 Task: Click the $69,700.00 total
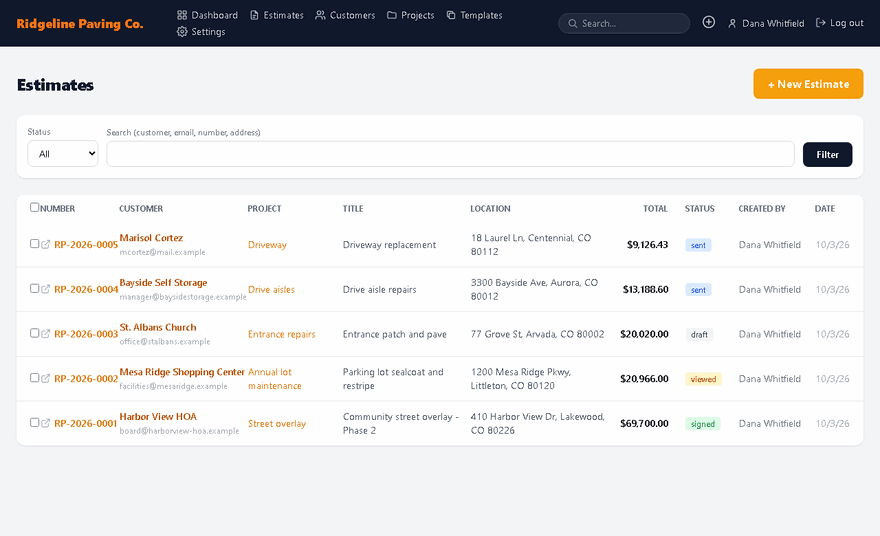click(644, 424)
